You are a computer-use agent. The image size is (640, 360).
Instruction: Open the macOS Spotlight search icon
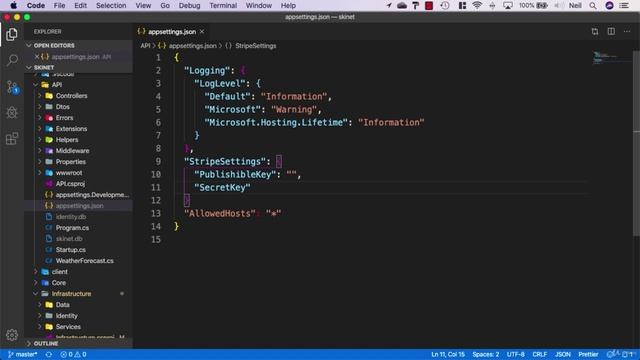[593, 6]
